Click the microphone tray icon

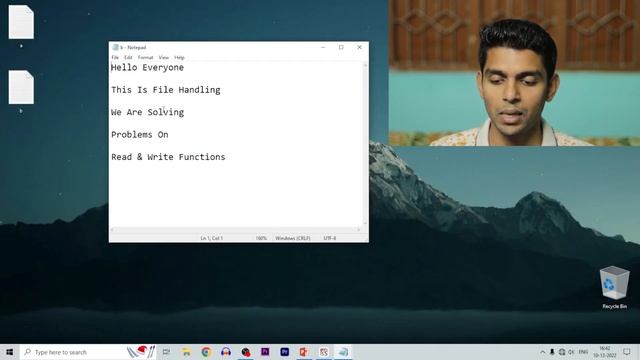point(552,352)
